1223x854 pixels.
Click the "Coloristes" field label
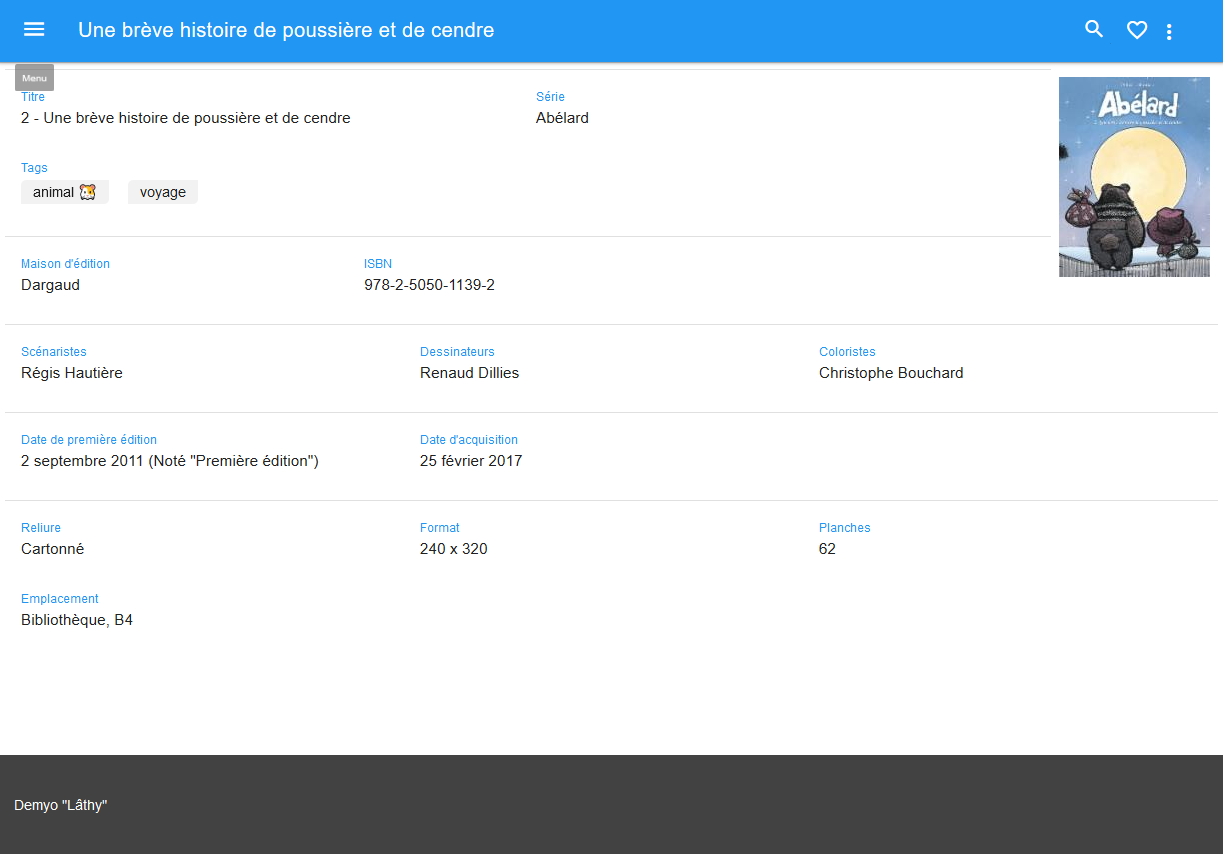(847, 352)
